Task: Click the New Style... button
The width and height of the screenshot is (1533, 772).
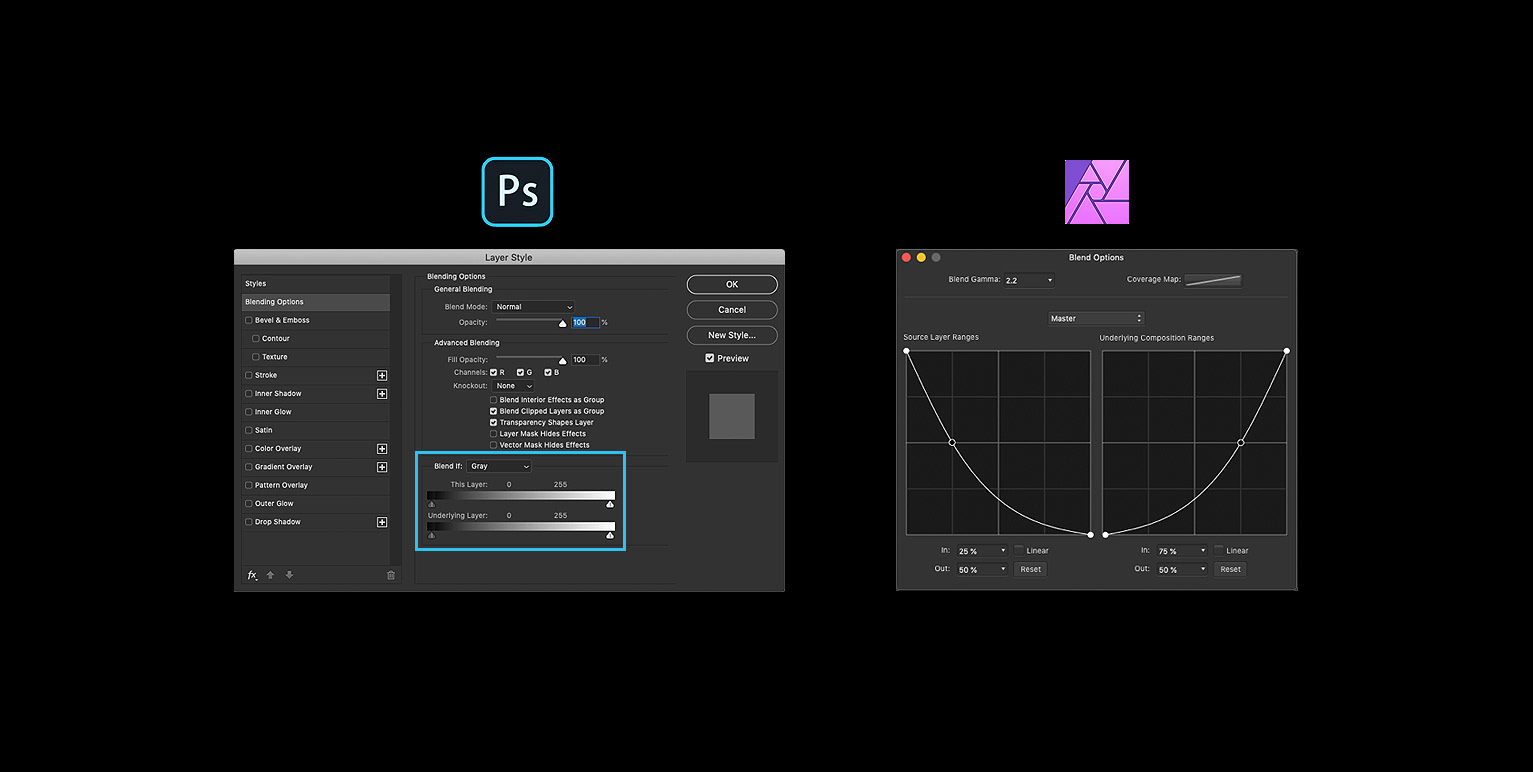Action: (x=732, y=336)
